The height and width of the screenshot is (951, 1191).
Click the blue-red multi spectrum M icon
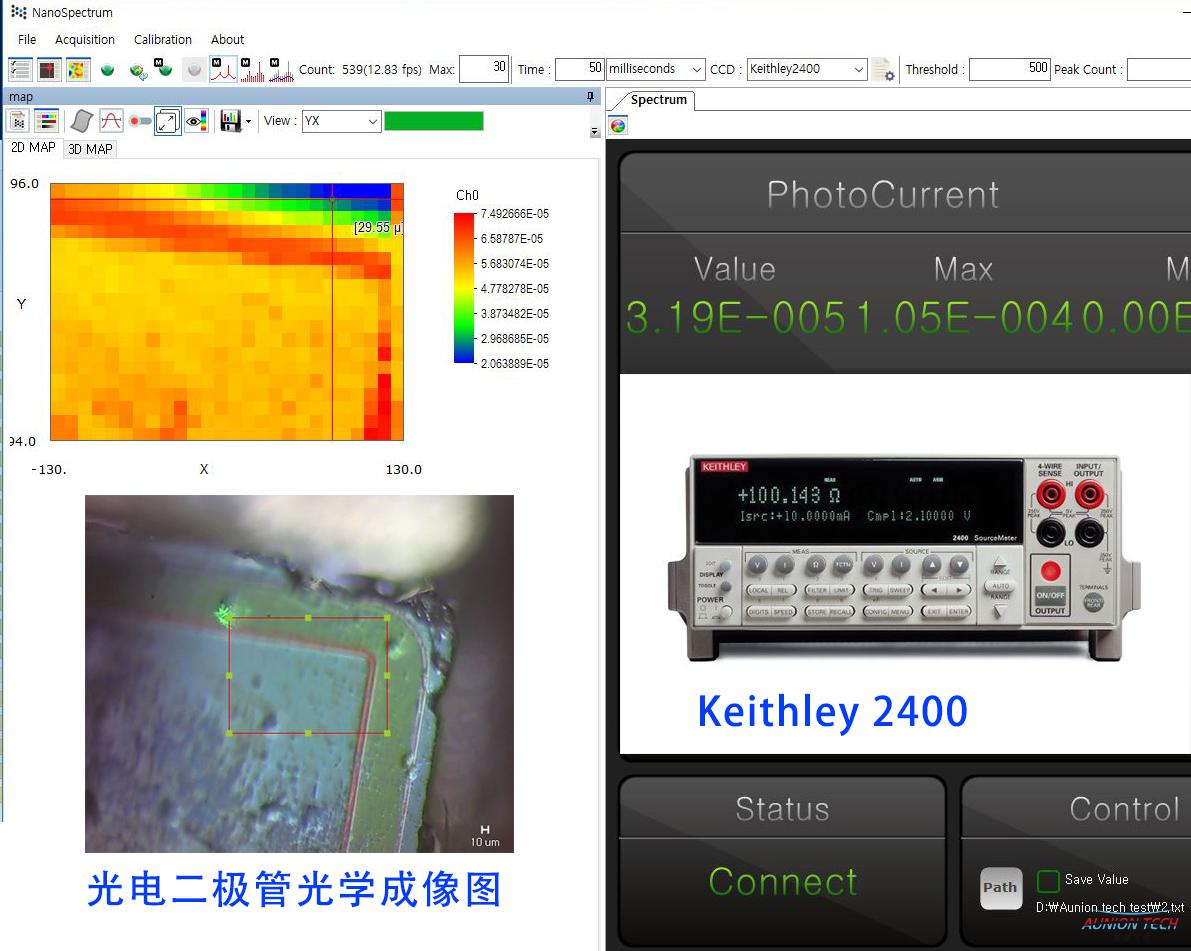click(x=281, y=70)
